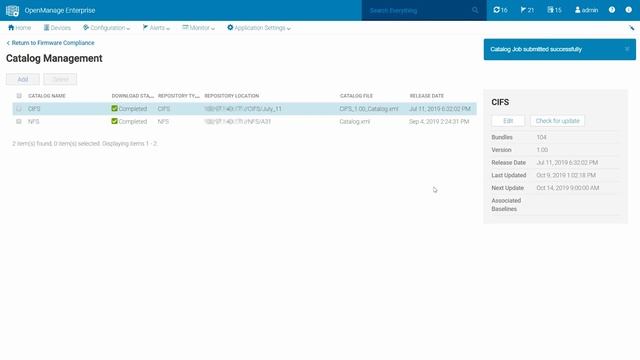This screenshot has width=640, height=360.
Task: Expand the Alerts menu
Action: tap(156, 28)
